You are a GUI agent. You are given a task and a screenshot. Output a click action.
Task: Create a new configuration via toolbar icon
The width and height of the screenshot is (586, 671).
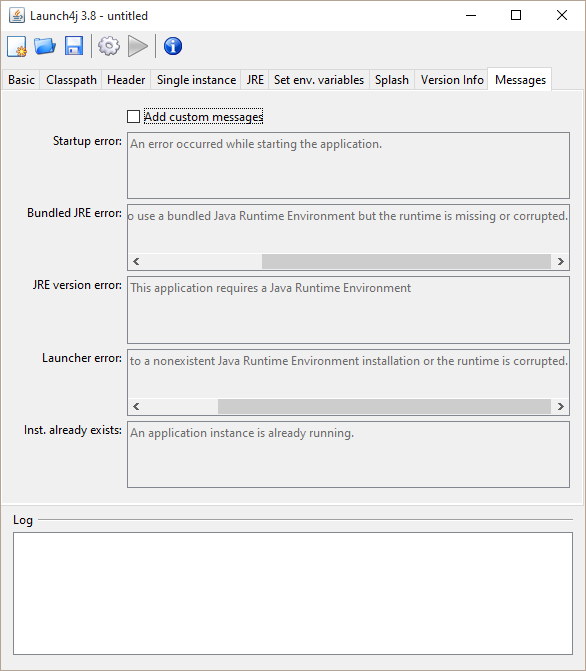click(17, 46)
